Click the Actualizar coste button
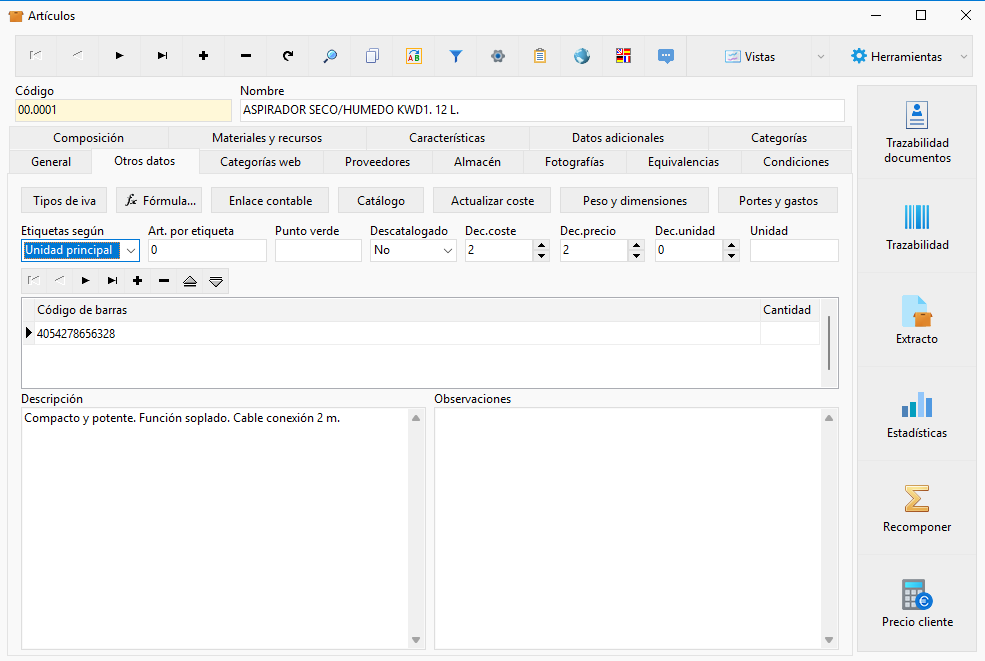The image size is (985, 661). [492, 201]
